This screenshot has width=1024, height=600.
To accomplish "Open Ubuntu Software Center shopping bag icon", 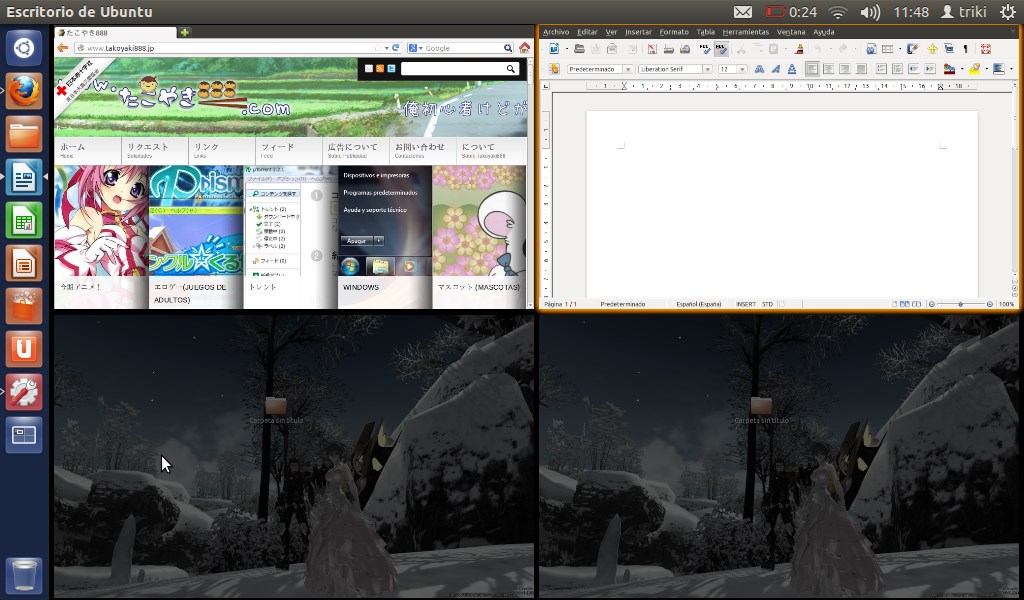I will 24,306.
